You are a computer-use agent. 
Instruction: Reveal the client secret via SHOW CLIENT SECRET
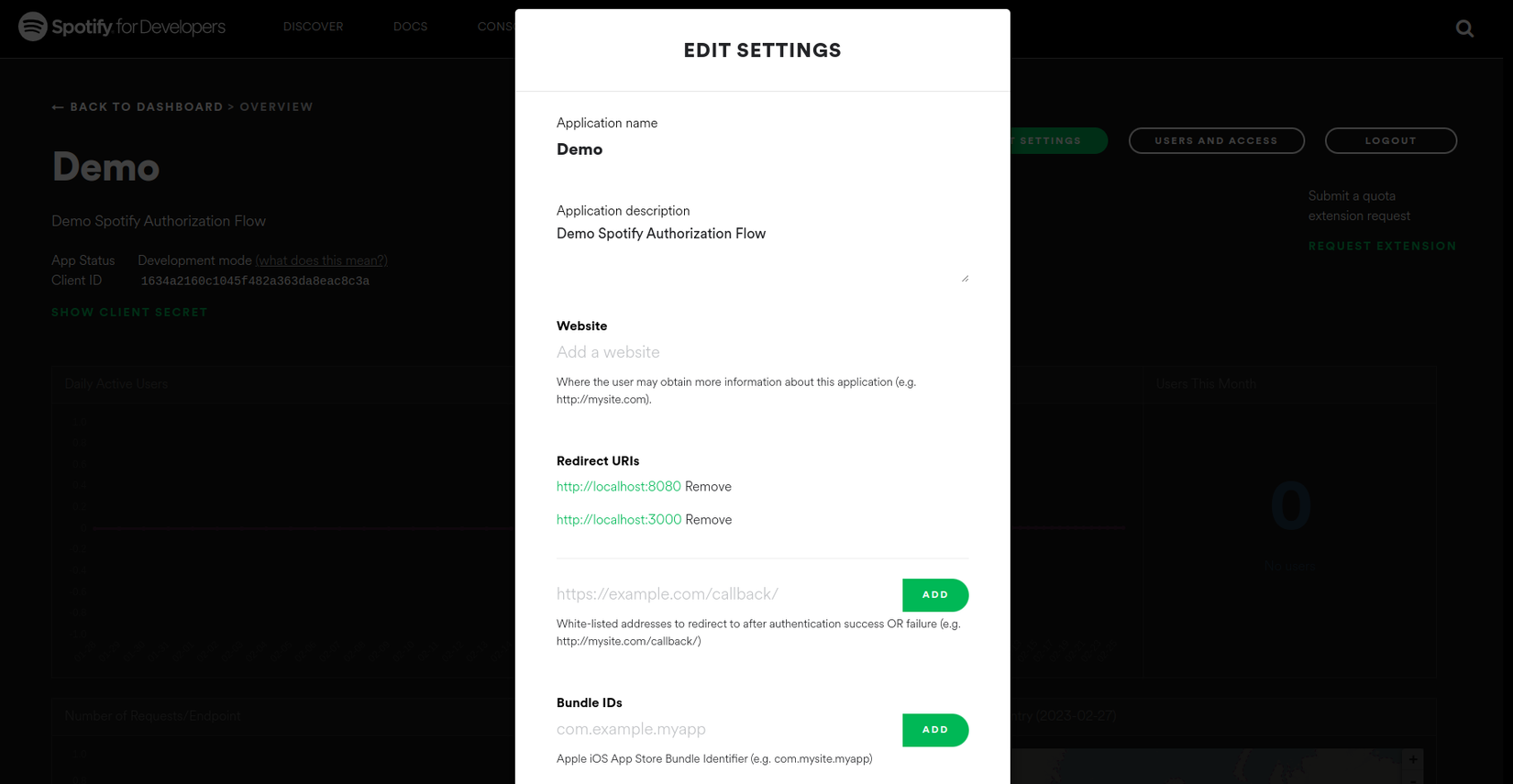point(129,312)
